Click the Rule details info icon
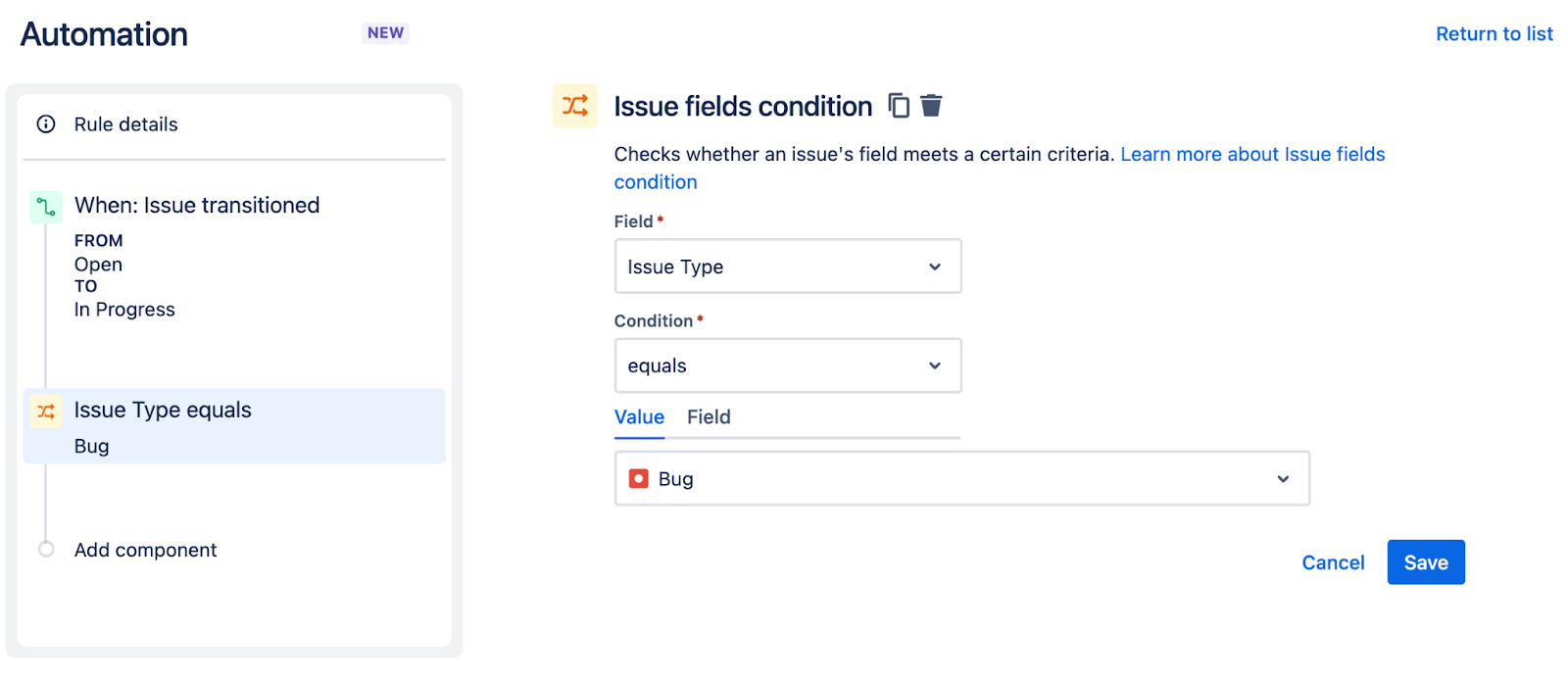The height and width of the screenshot is (680, 1568). pyautogui.click(x=45, y=124)
